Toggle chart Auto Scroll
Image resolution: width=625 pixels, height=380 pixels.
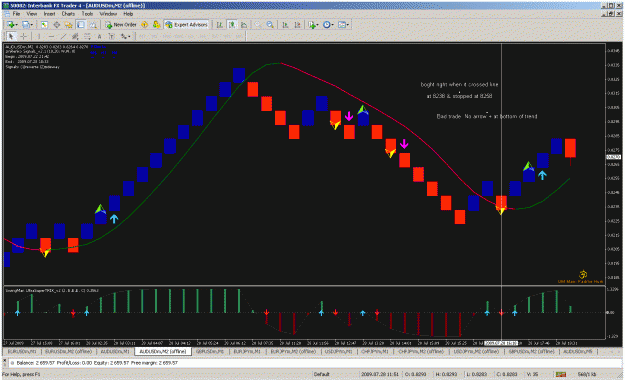point(285,25)
